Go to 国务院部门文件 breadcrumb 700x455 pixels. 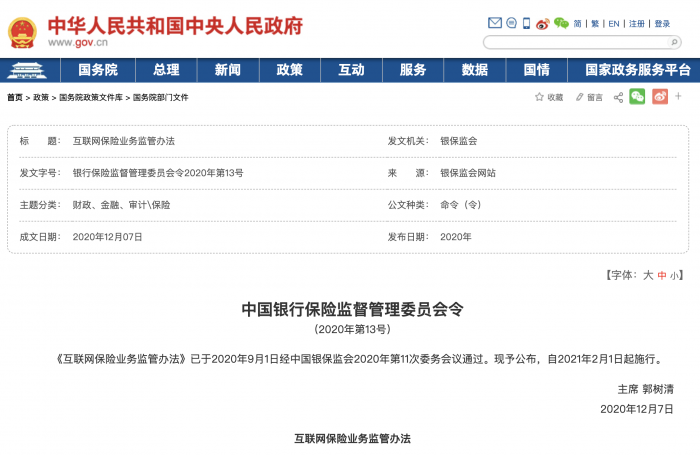[x=160, y=97]
